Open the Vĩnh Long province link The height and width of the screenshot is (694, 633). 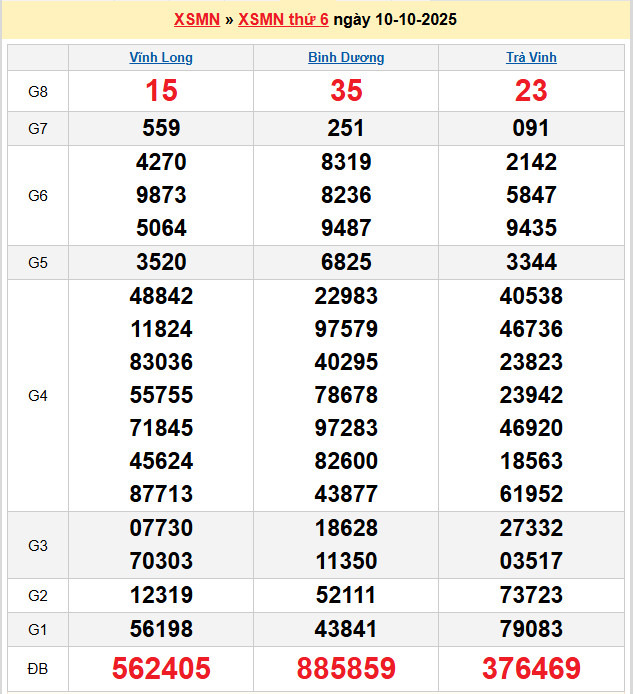(161, 58)
